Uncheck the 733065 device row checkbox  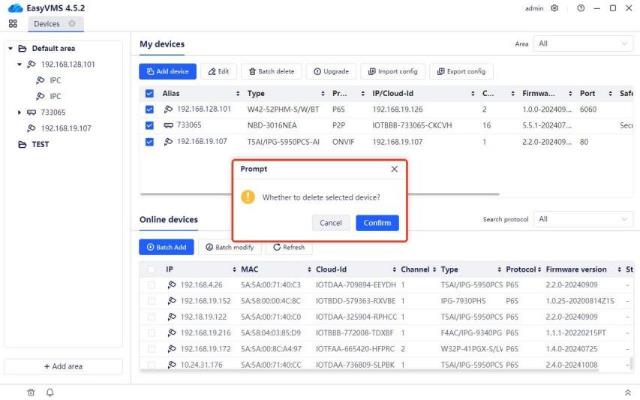coord(150,125)
